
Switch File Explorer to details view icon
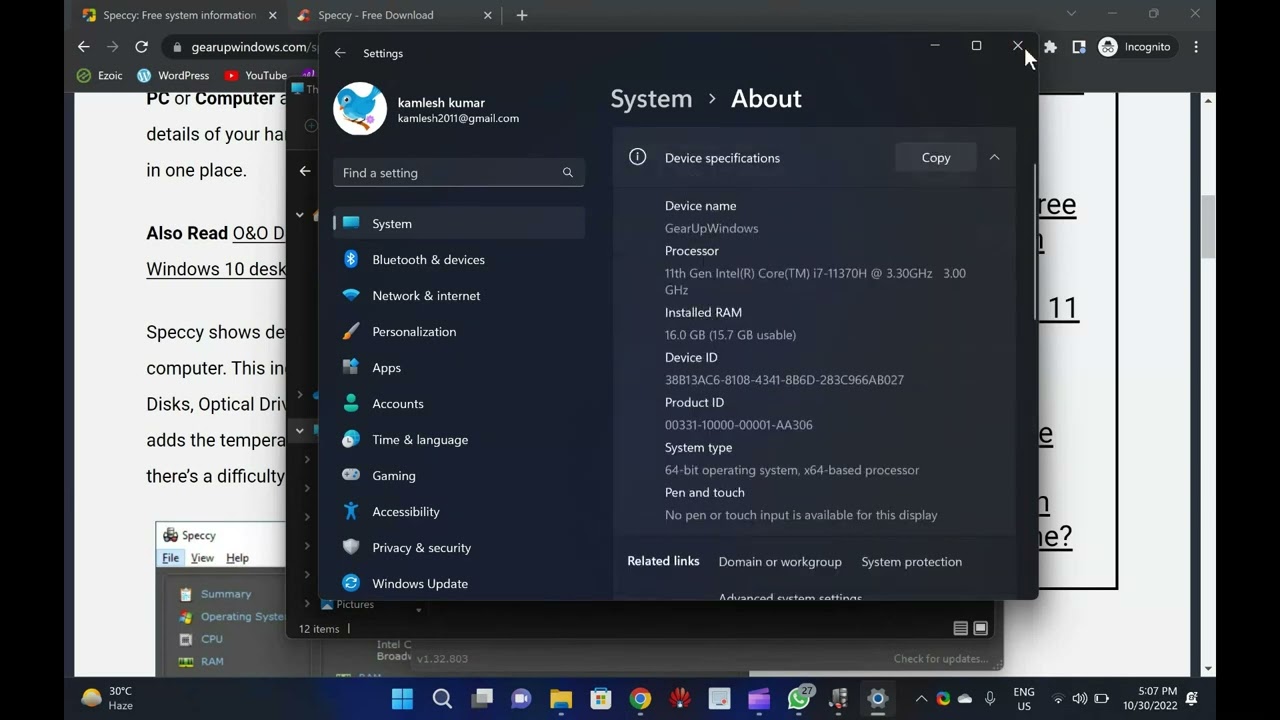click(960, 628)
